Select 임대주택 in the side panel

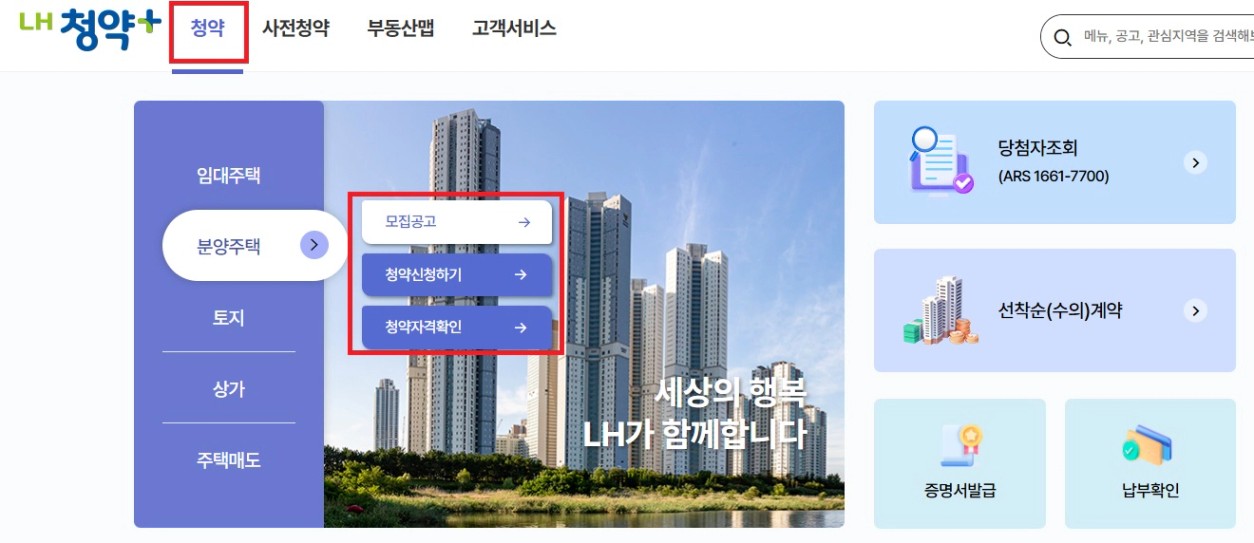coord(228,176)
